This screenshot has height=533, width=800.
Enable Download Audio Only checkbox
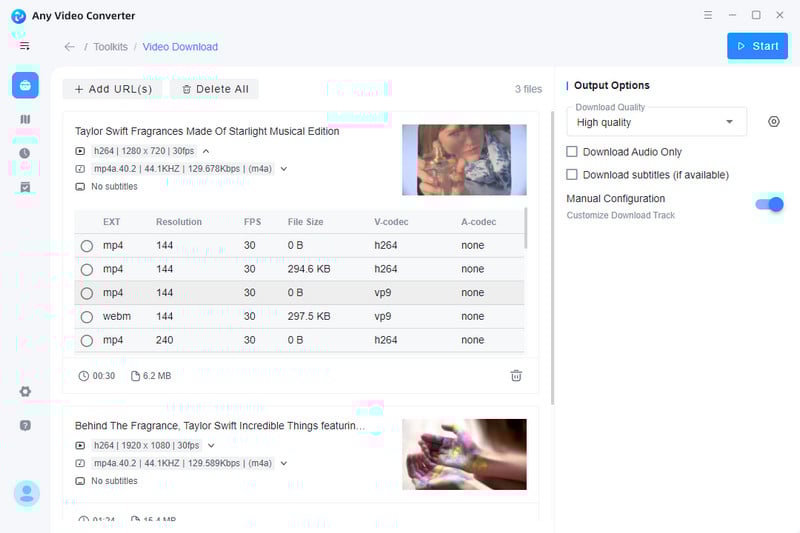point(572,151)
